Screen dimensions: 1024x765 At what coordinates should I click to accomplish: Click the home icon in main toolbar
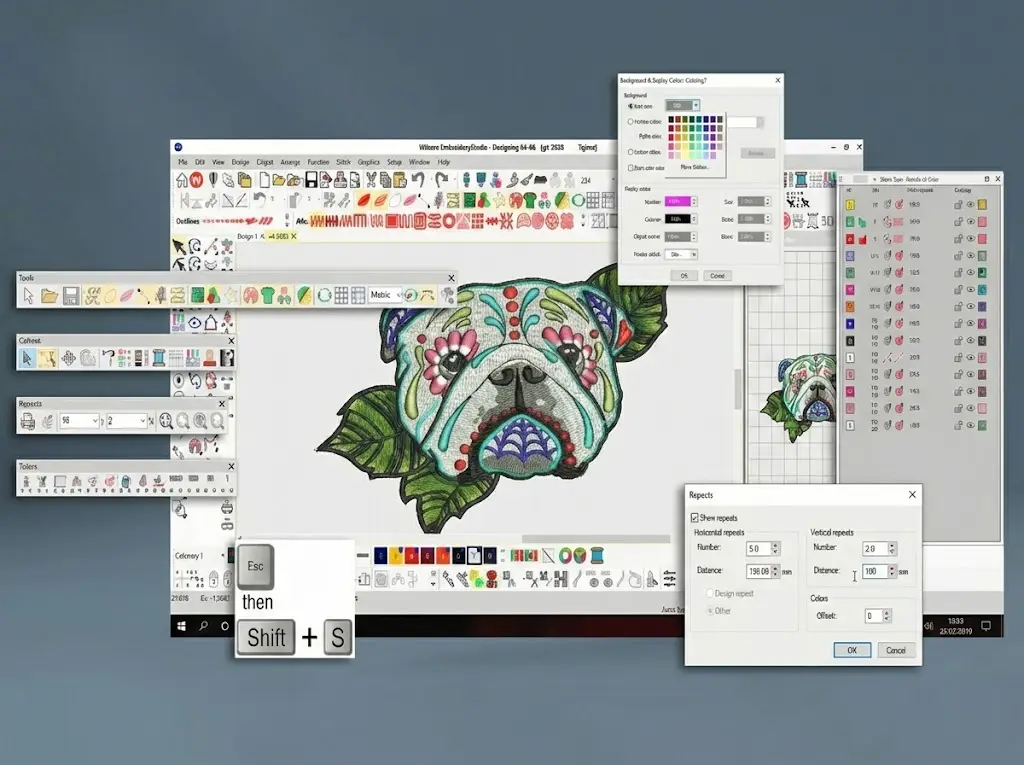point(182,180)
